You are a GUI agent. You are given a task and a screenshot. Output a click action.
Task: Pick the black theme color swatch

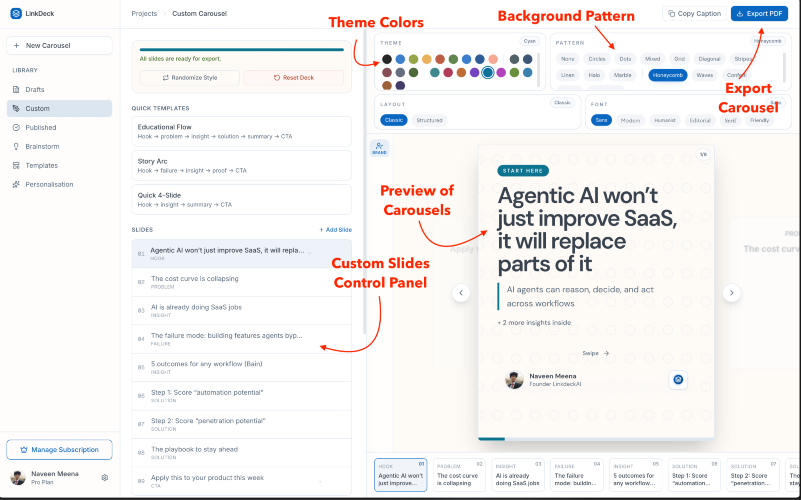[387, 59]
